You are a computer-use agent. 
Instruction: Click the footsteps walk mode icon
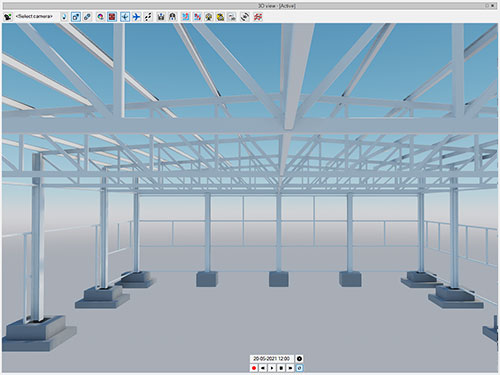pos(148,16)
